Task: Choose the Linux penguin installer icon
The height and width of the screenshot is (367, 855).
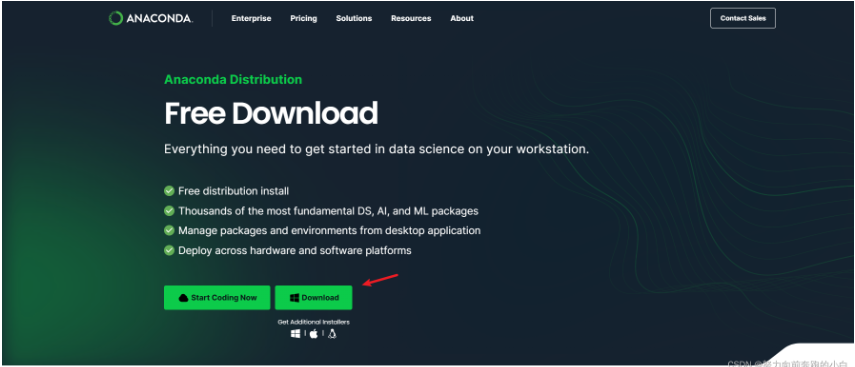Action: click(x=332, y=334)
